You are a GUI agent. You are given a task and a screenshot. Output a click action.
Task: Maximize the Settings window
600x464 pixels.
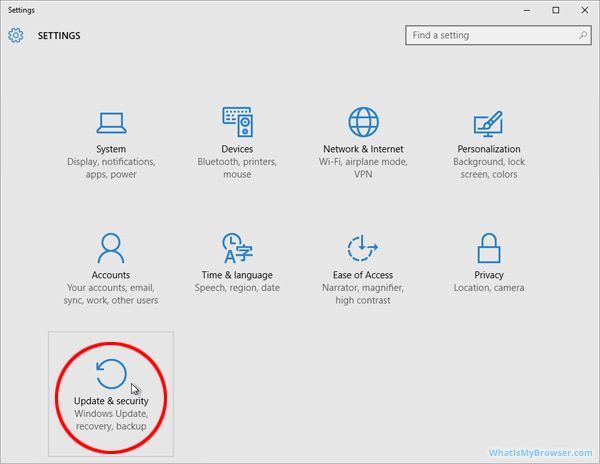(556, 10)
